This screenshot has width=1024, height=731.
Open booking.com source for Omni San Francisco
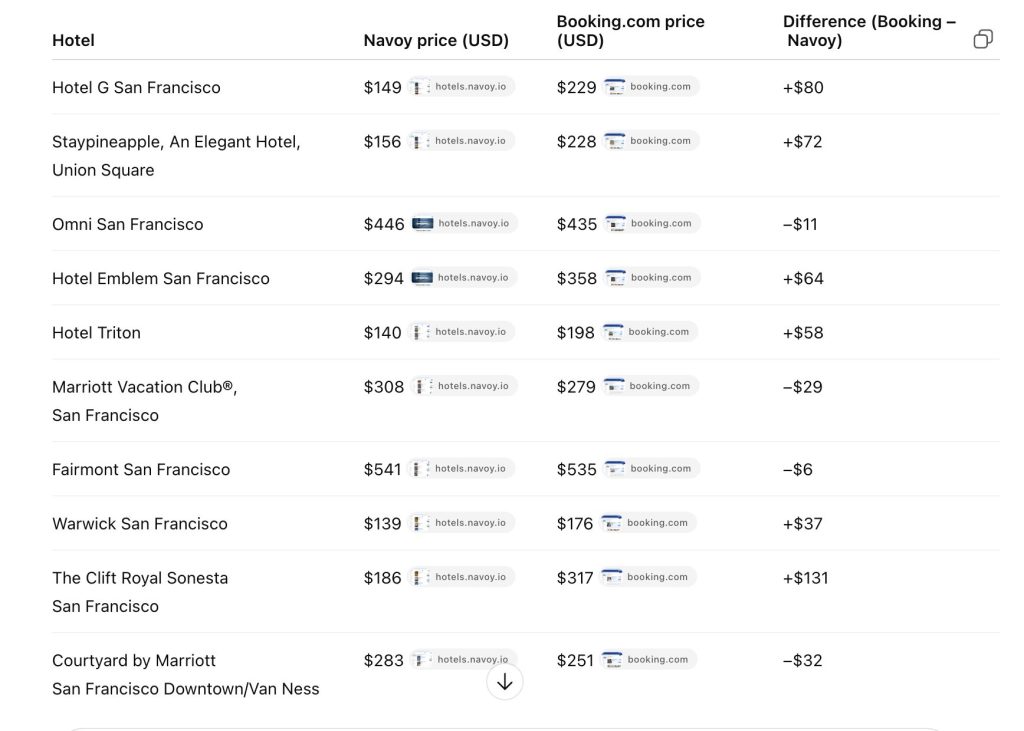(x=652, y=224)
